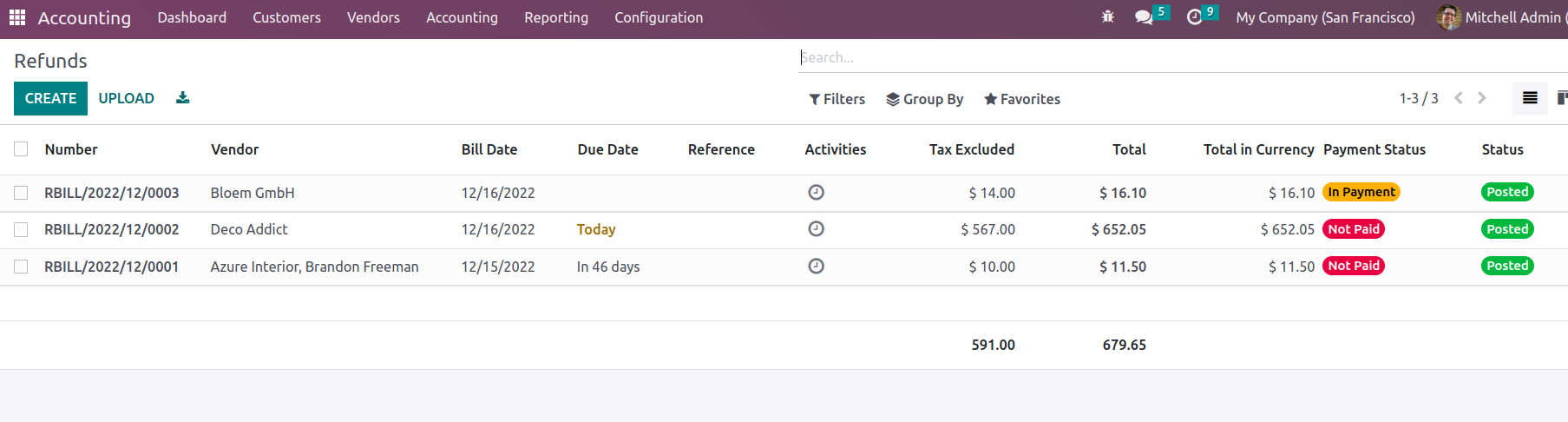Click the download import icon beside Upload

[x=182, y=98]
